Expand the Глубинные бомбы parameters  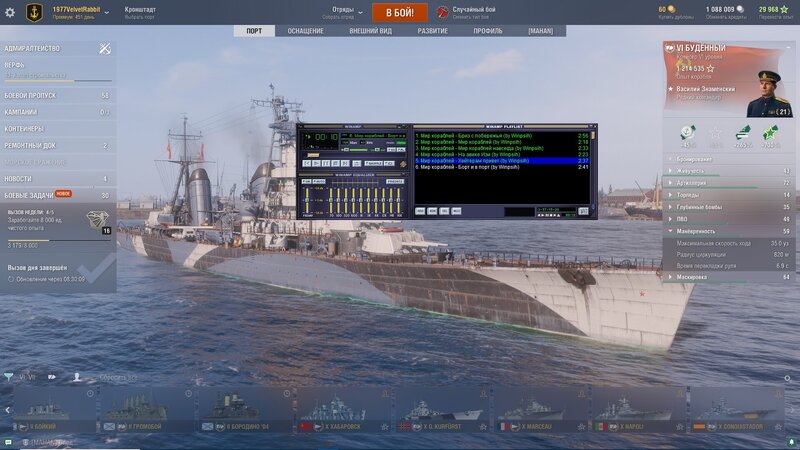tap(729, 207)
